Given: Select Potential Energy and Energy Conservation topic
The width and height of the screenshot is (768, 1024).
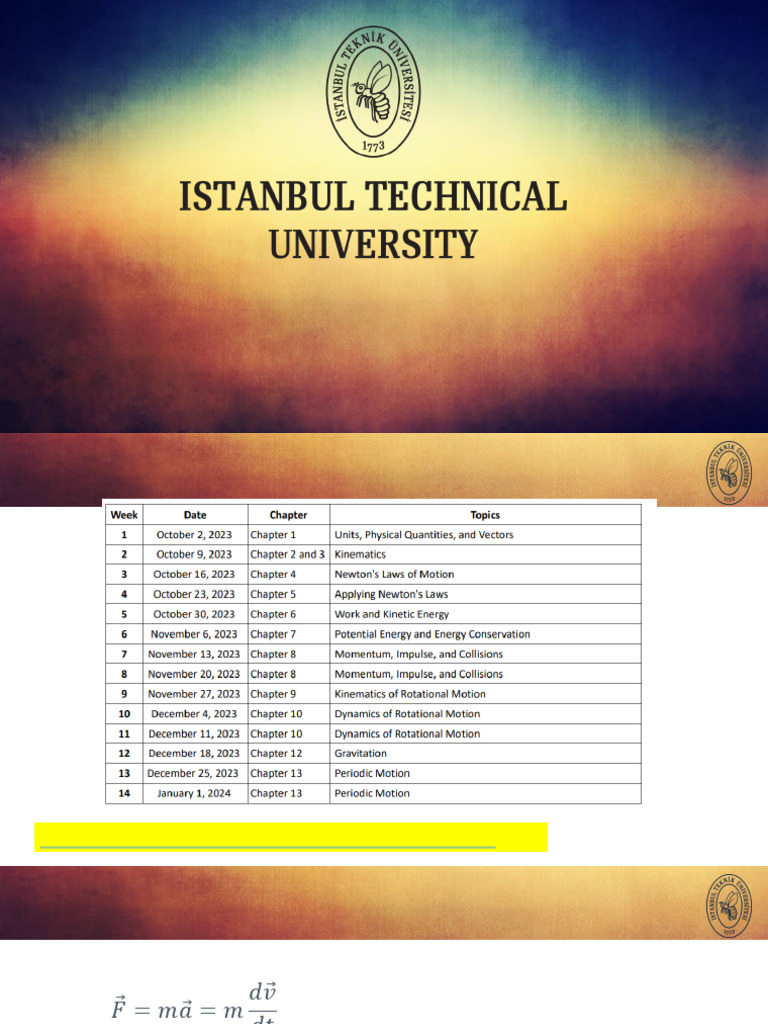Looking at the screenshot, I should (432, 634).
